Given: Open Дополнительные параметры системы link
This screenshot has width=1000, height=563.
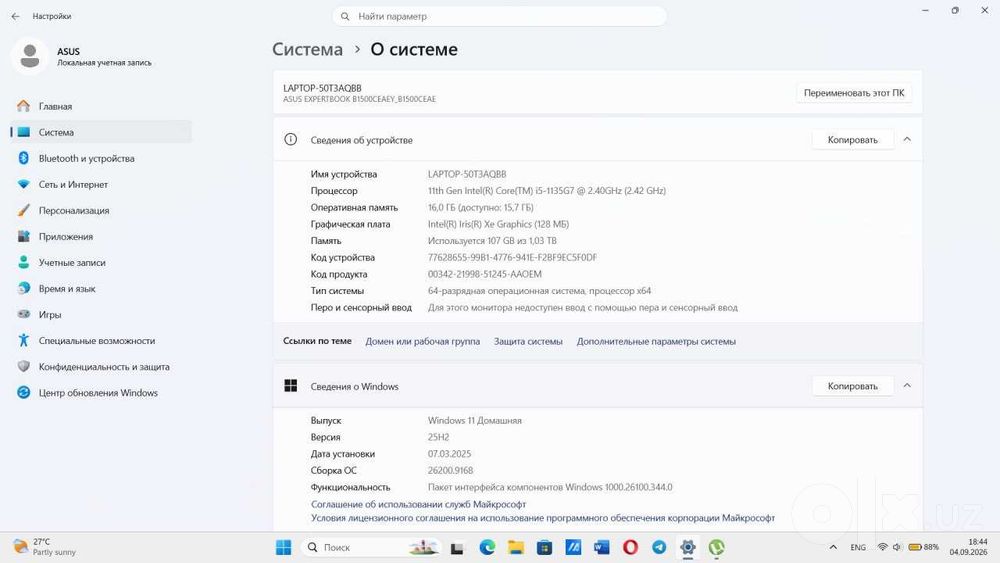Looking at the screenshot, I should (656, 342).
